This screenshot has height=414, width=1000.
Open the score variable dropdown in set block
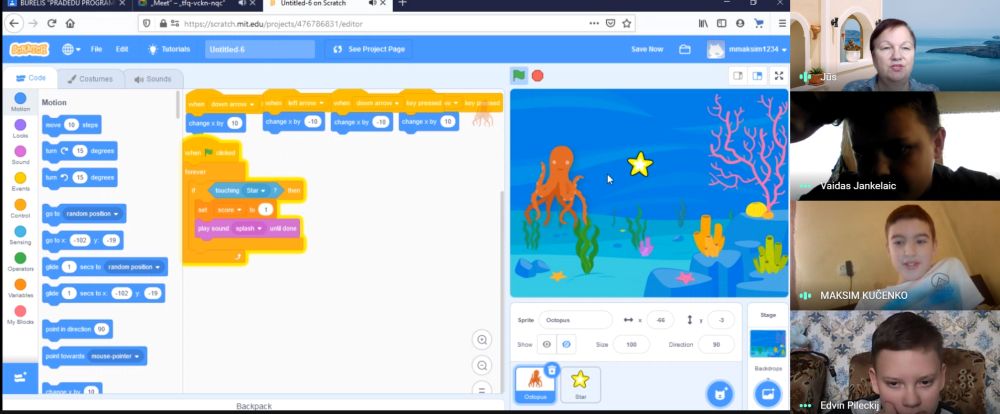[230, 209]
